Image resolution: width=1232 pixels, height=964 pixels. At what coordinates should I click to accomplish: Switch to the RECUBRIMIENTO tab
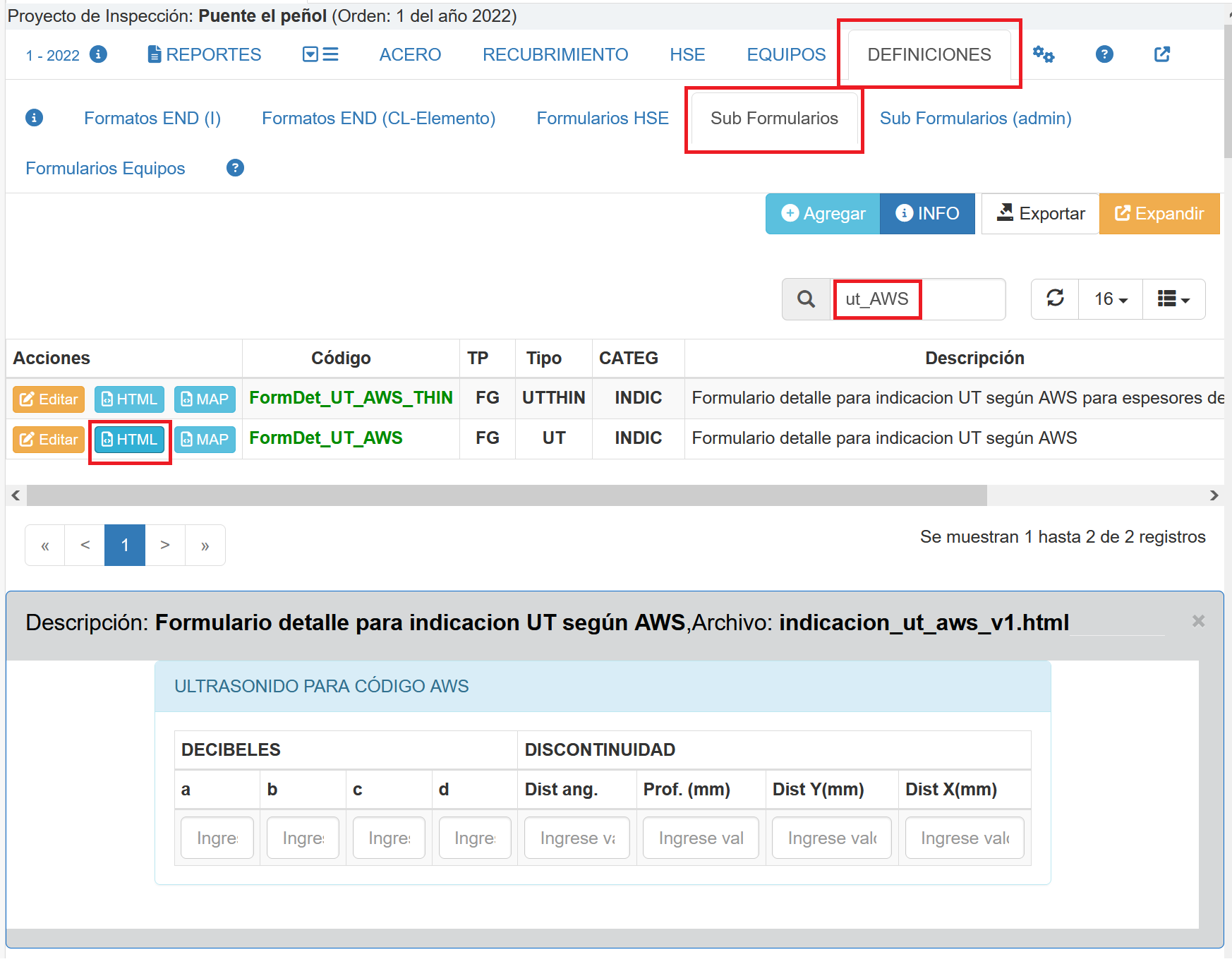tap(555, 54)
